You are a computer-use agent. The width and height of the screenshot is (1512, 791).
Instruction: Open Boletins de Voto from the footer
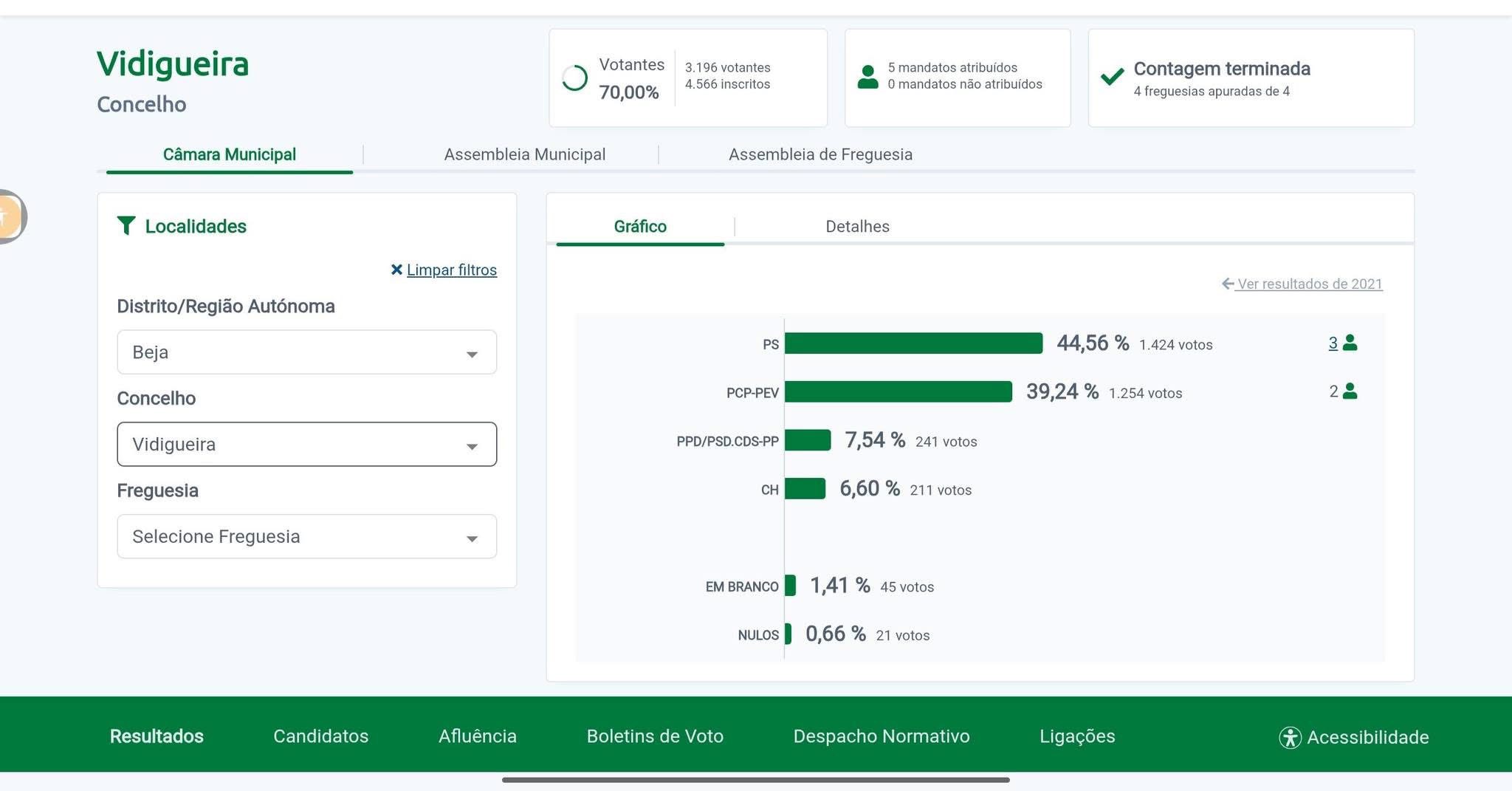655,736
